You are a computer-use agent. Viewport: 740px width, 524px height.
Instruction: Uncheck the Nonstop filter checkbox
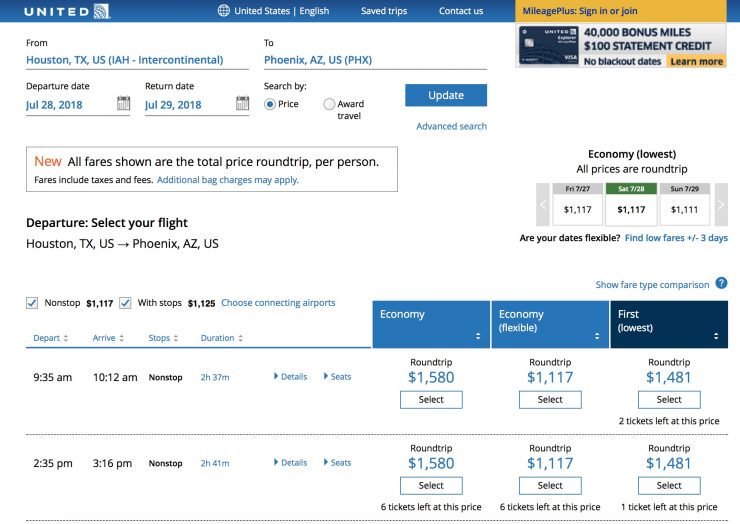pos(32,303)
